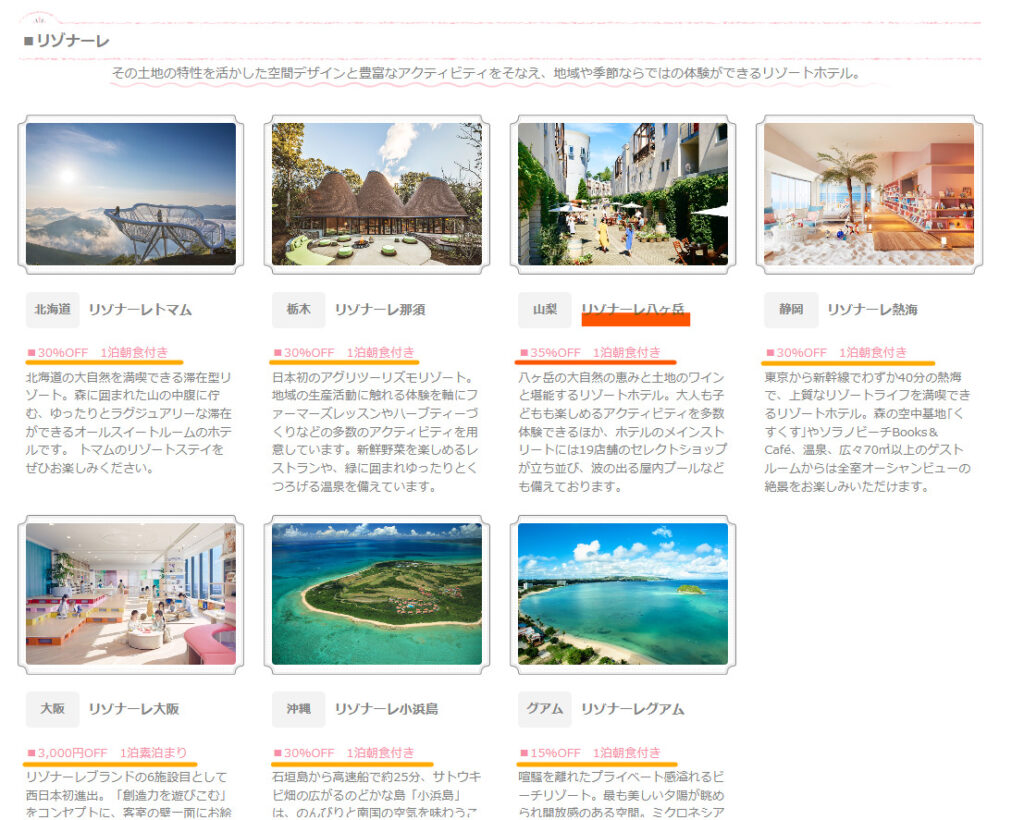The width and height of the screenshot is (1024, 820).
Task: Select the 静岡 prefecture label
Action: (x=790, y=310)
